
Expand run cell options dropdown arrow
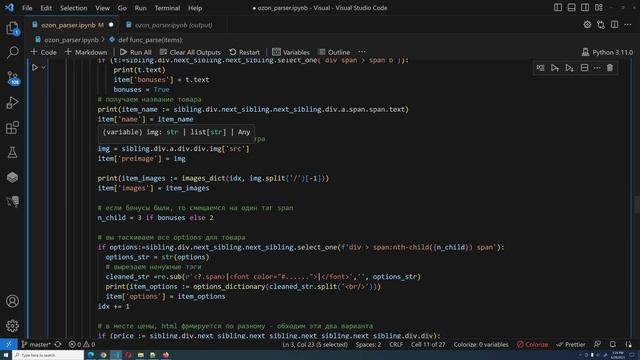pos(43,68)
